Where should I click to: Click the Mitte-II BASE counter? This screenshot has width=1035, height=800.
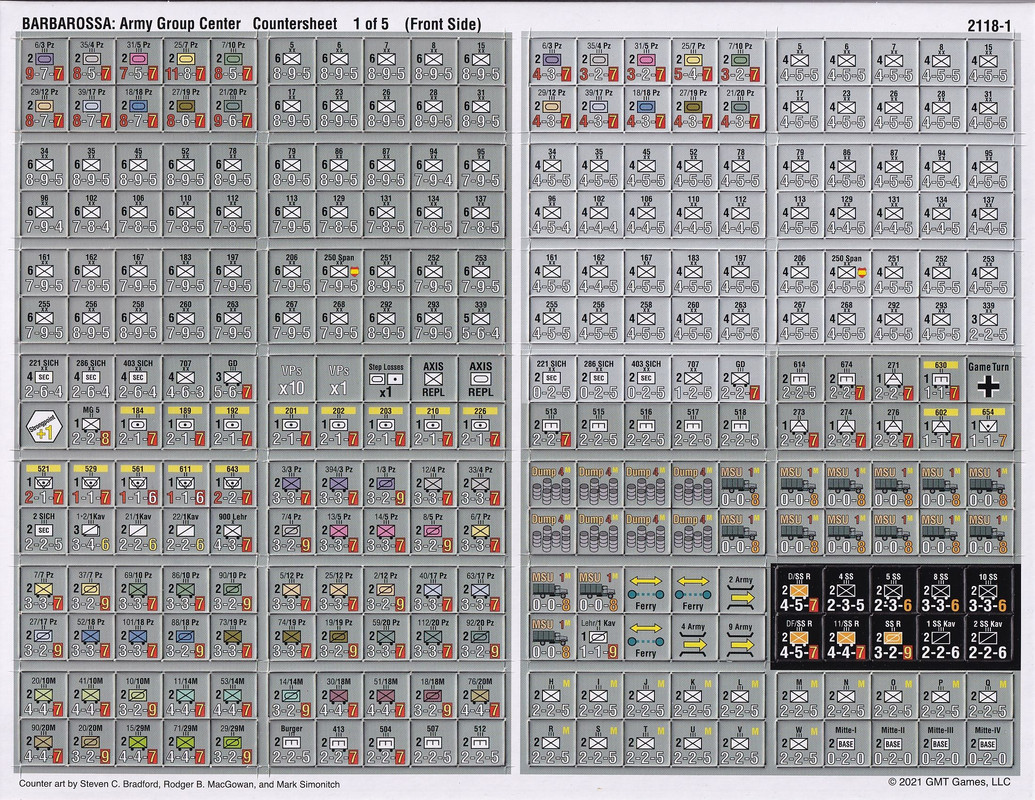[893, 744]
